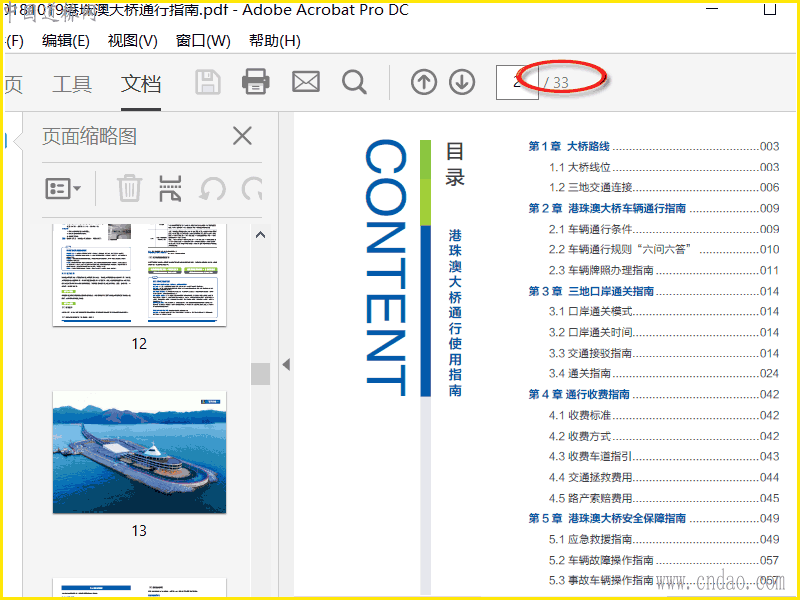Viewport: 800px width, 600px height.
Task: Rotate page clockwise
Action: [252, 189]
